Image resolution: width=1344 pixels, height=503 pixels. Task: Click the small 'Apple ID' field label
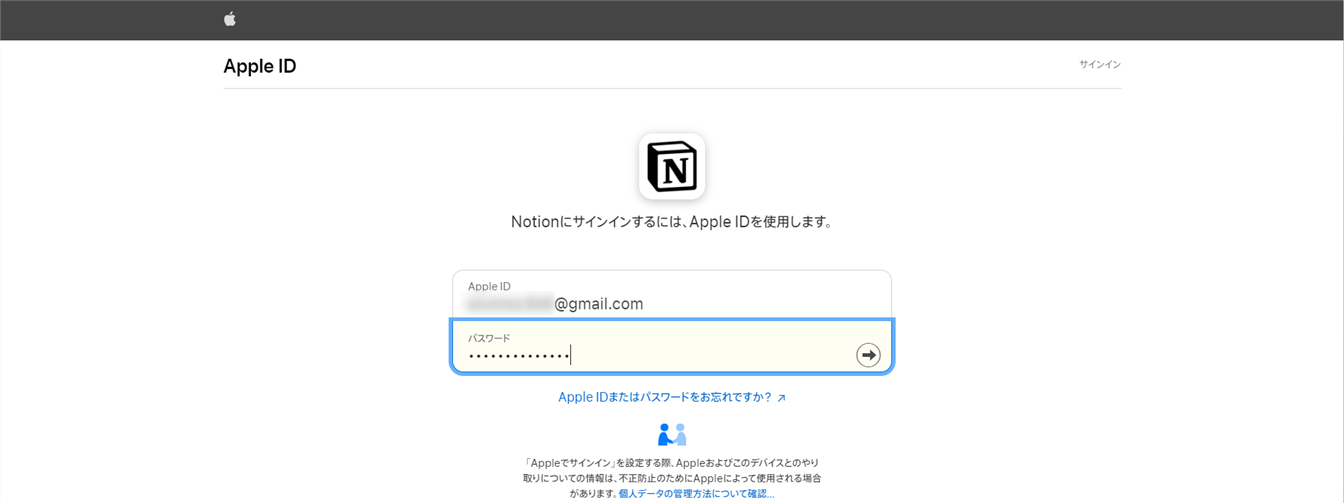(x=489, y=286)
